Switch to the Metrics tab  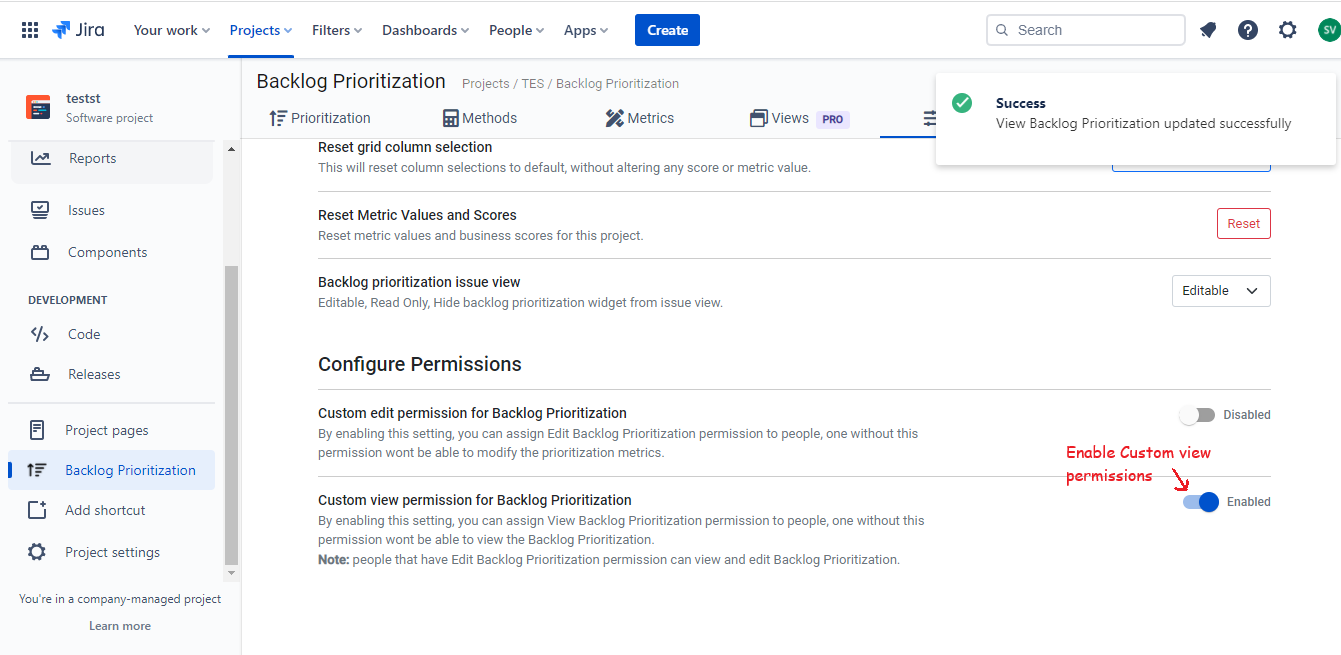tap(640, 118)
